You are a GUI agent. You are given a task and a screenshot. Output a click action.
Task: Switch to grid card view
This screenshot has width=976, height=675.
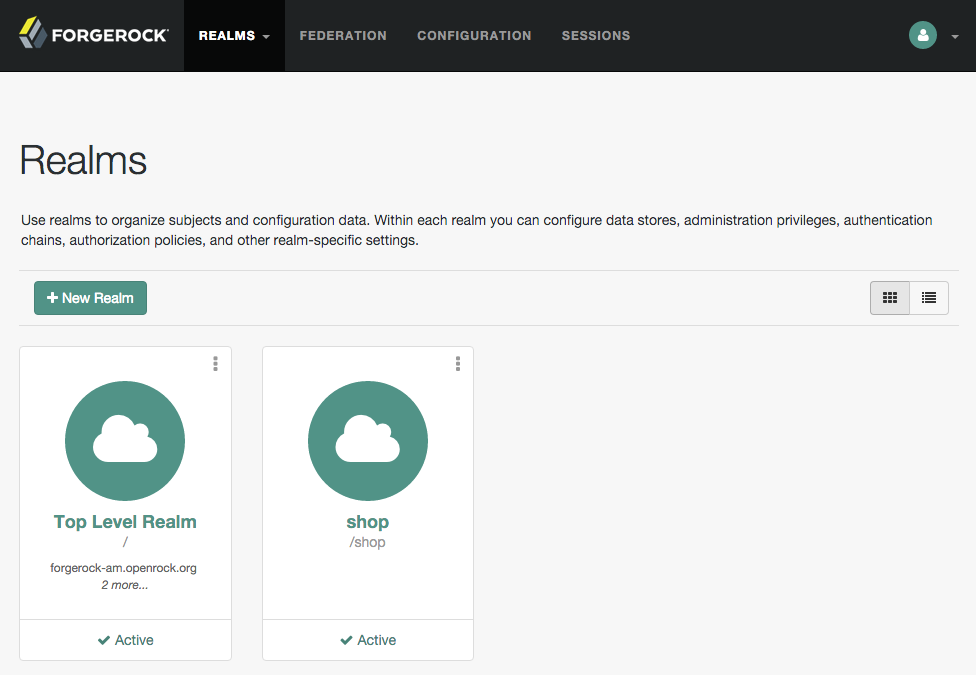[889, 298]
